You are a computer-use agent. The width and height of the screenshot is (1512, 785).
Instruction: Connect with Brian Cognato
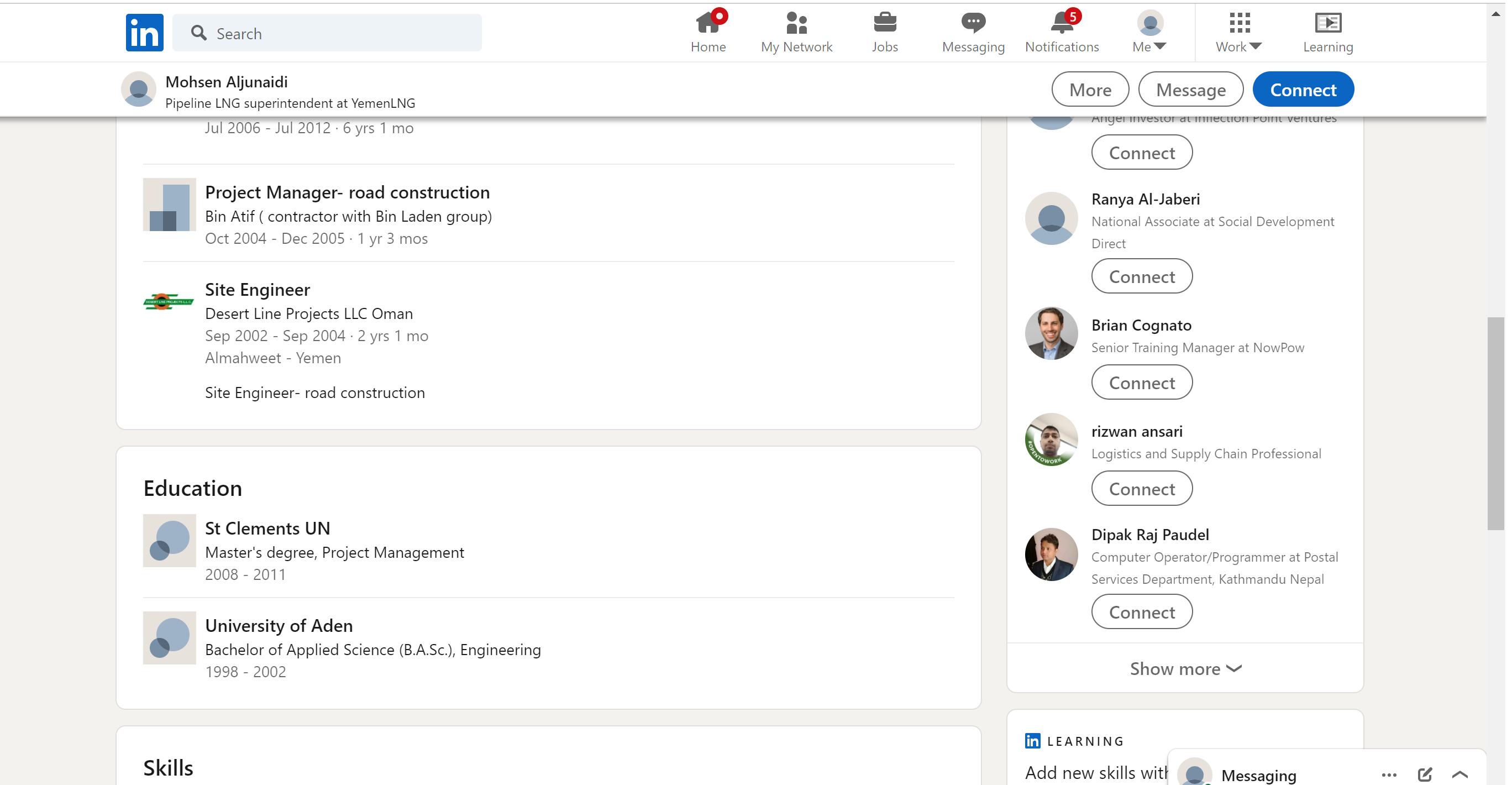[1142, 382]
